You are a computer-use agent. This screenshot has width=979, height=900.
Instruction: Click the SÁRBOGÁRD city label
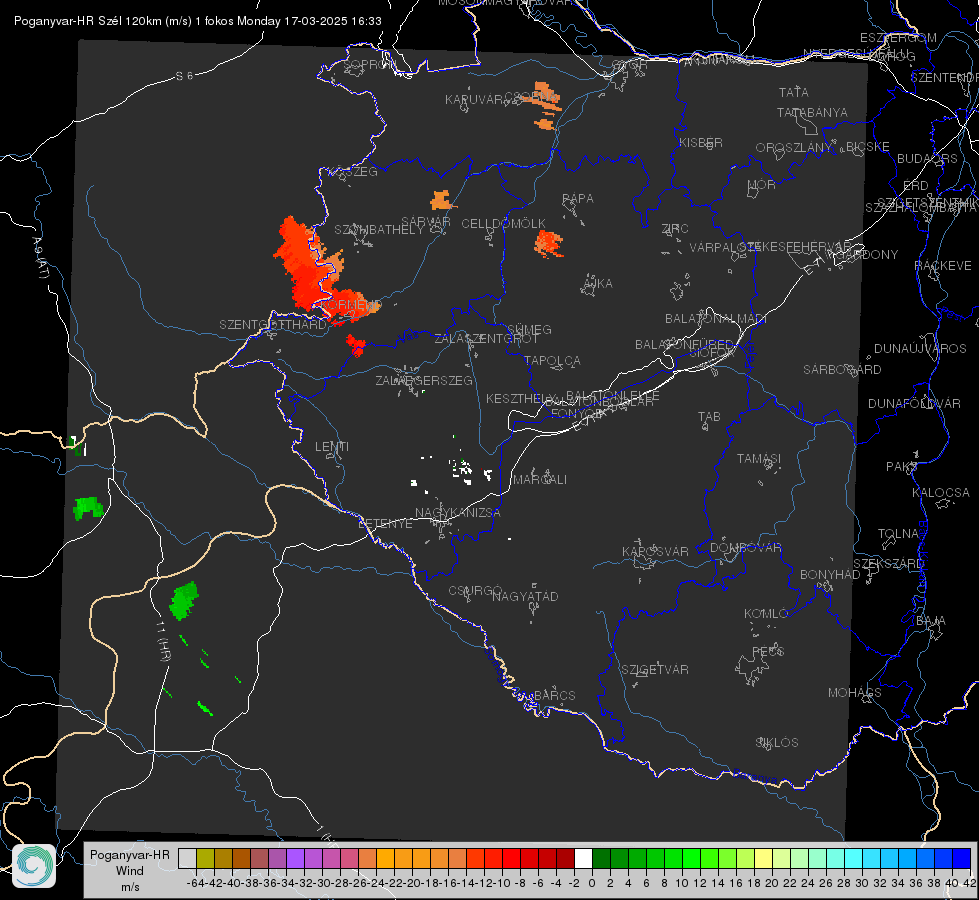pos(842,370)
